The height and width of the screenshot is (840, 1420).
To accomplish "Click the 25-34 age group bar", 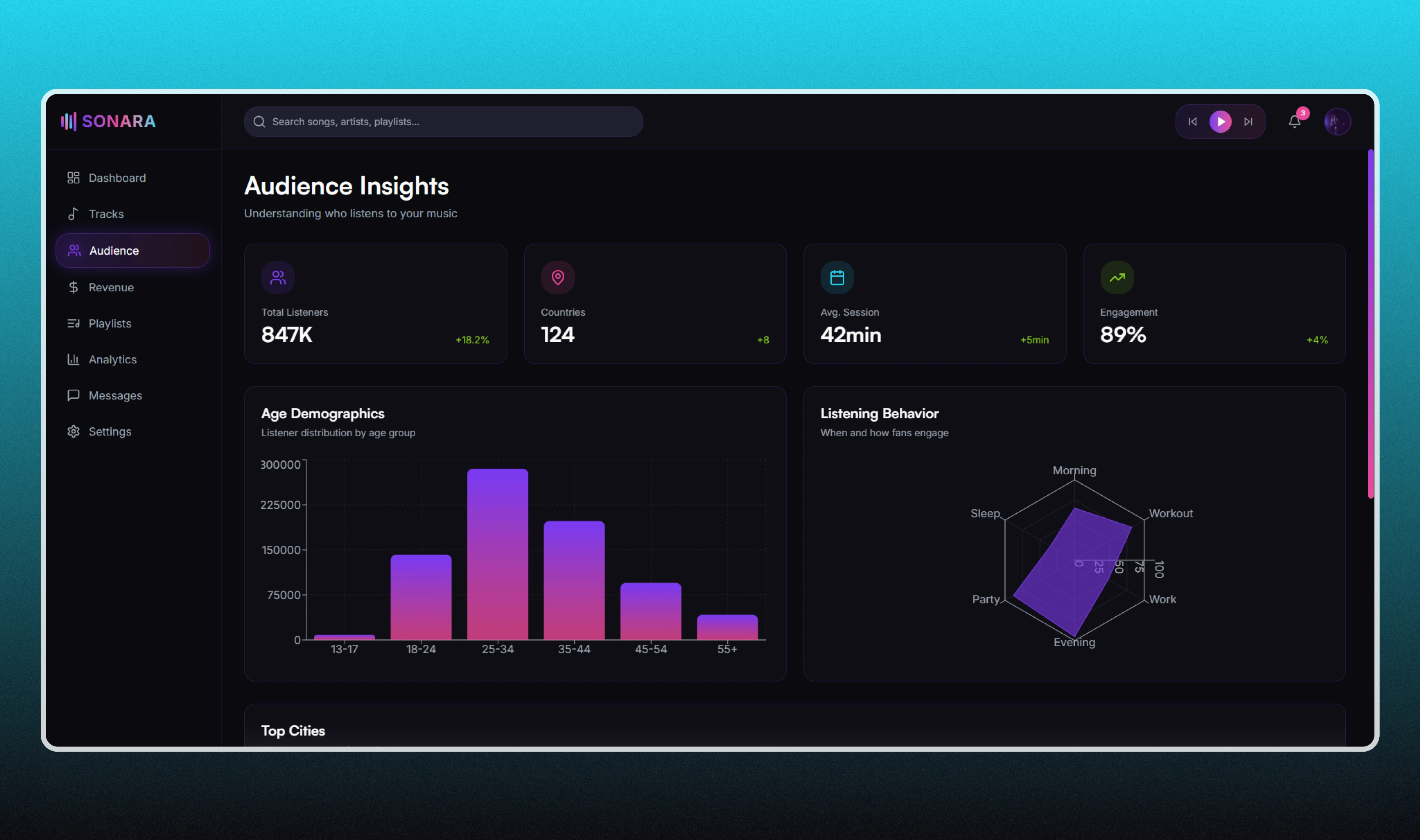I will 497,555.
